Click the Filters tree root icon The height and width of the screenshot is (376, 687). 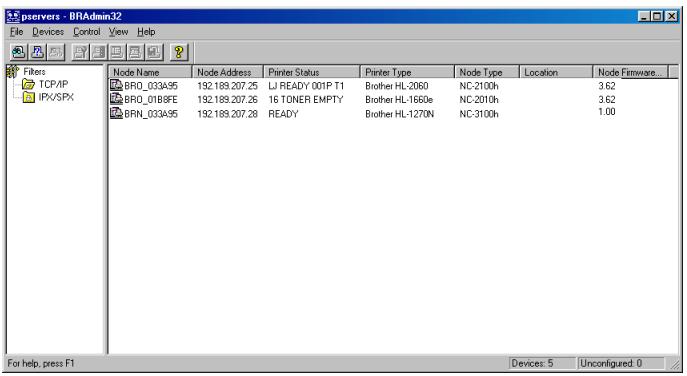[13, 71]
